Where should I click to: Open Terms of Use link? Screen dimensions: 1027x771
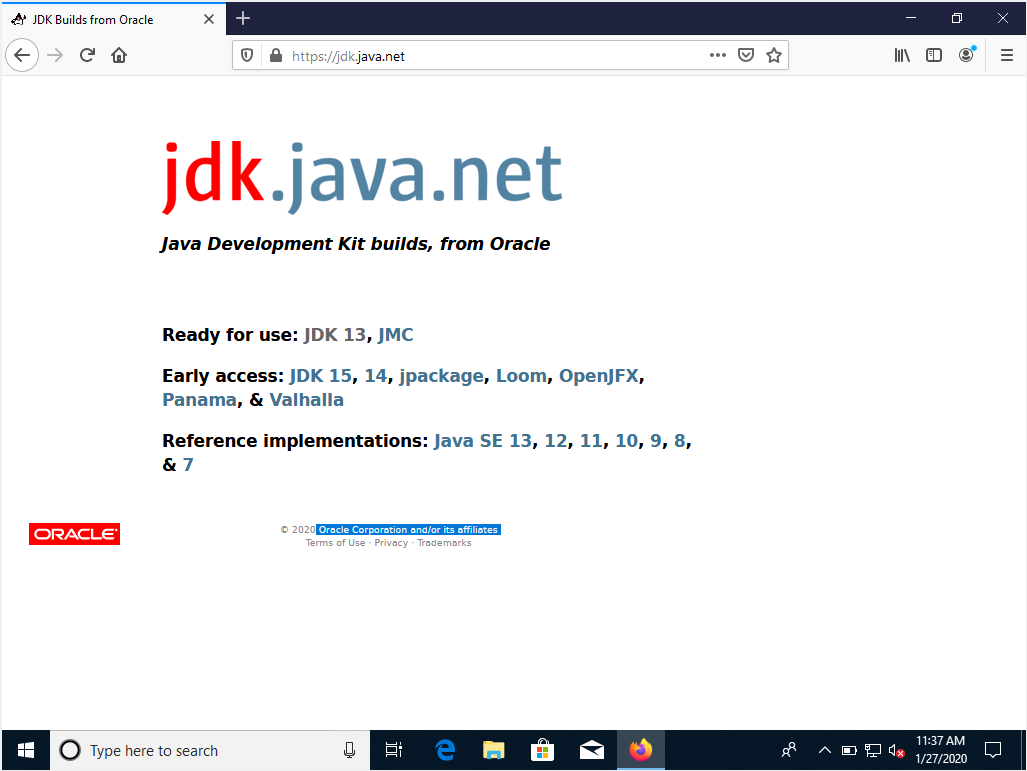(x=335, y=542)
